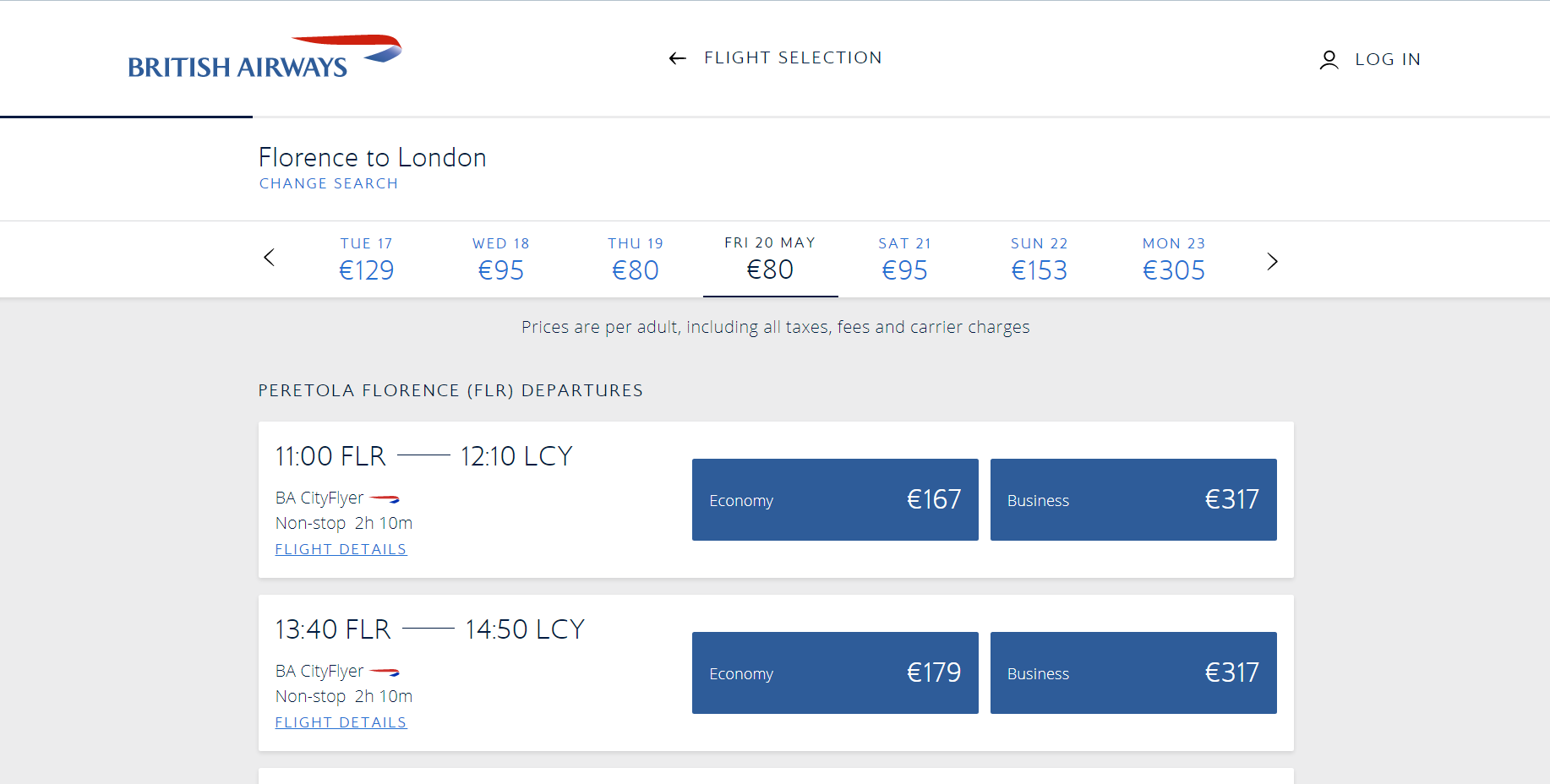Viewport: 1550px width, 784px height.
Task: Choose Business €317 for the 13:40 flight
Action: click(x=1133, y=672)
